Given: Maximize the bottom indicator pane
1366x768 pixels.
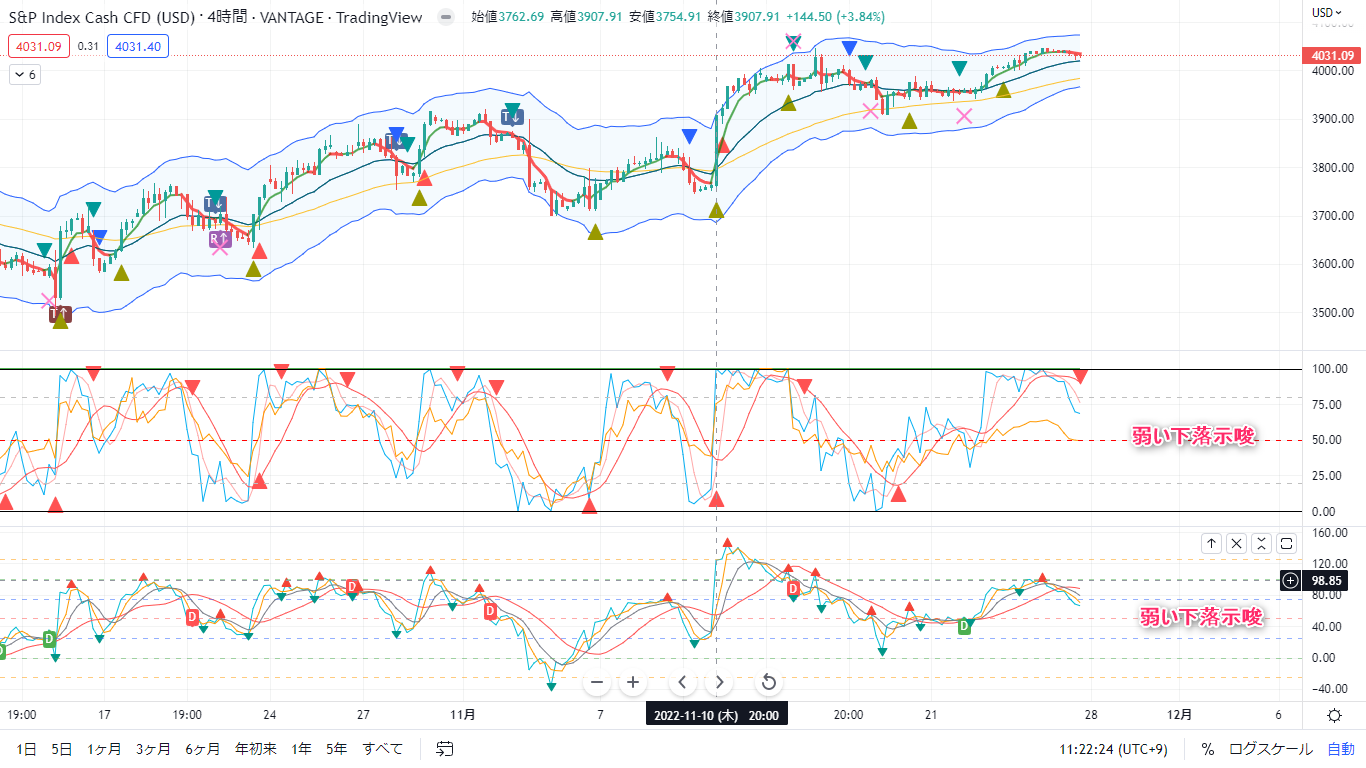Looking at the screenshot, I should [x=1287, y=543].
